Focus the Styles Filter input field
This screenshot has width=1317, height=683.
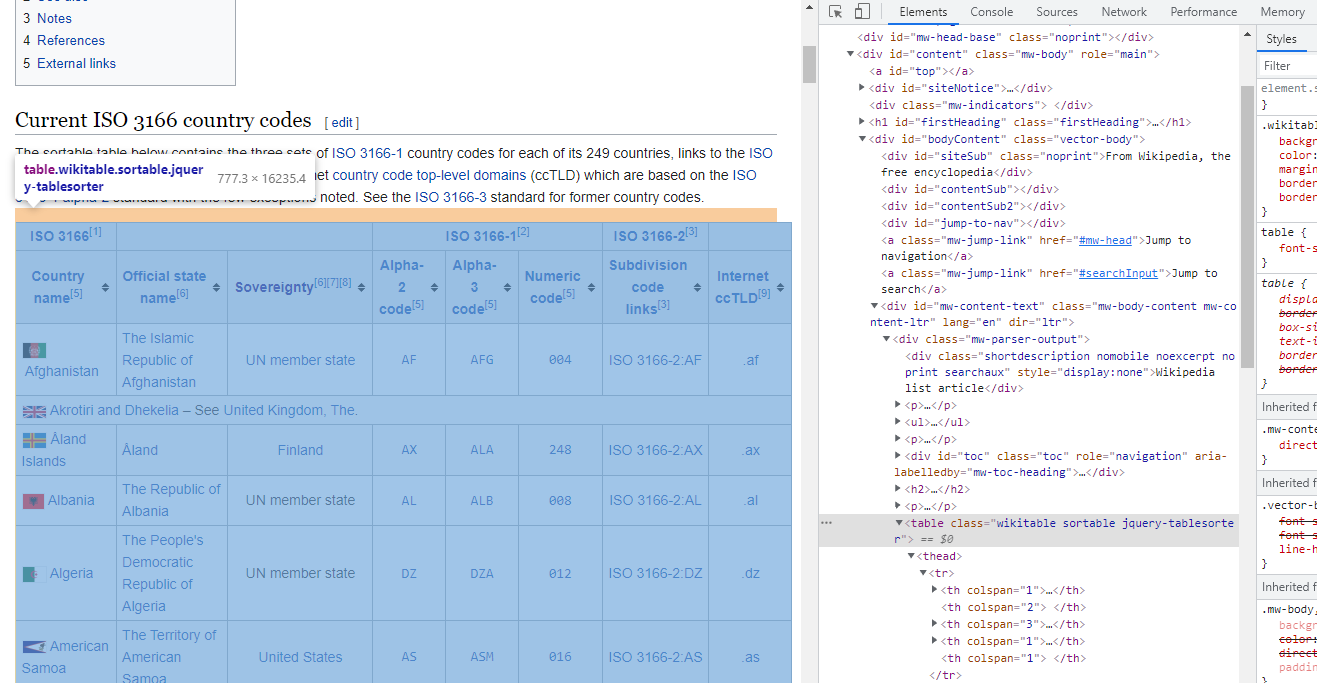1288,66
